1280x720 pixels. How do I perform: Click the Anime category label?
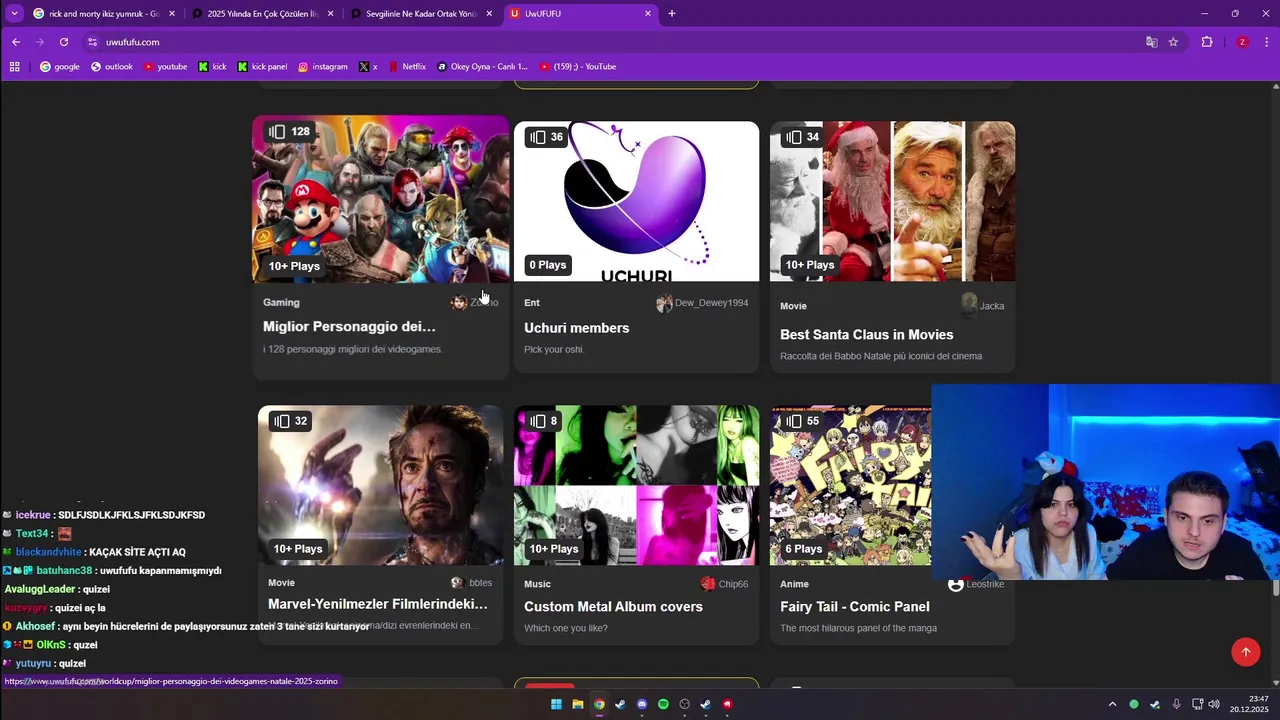794,584
